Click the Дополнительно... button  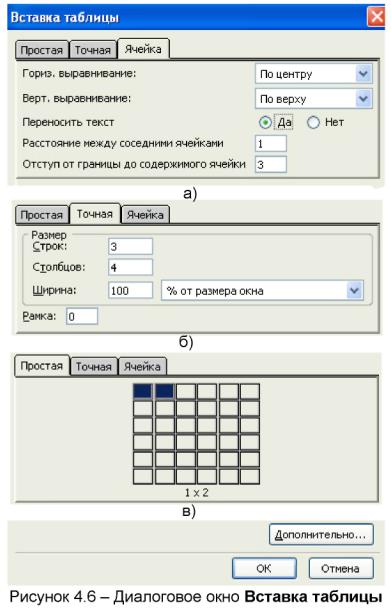[321, 535]
